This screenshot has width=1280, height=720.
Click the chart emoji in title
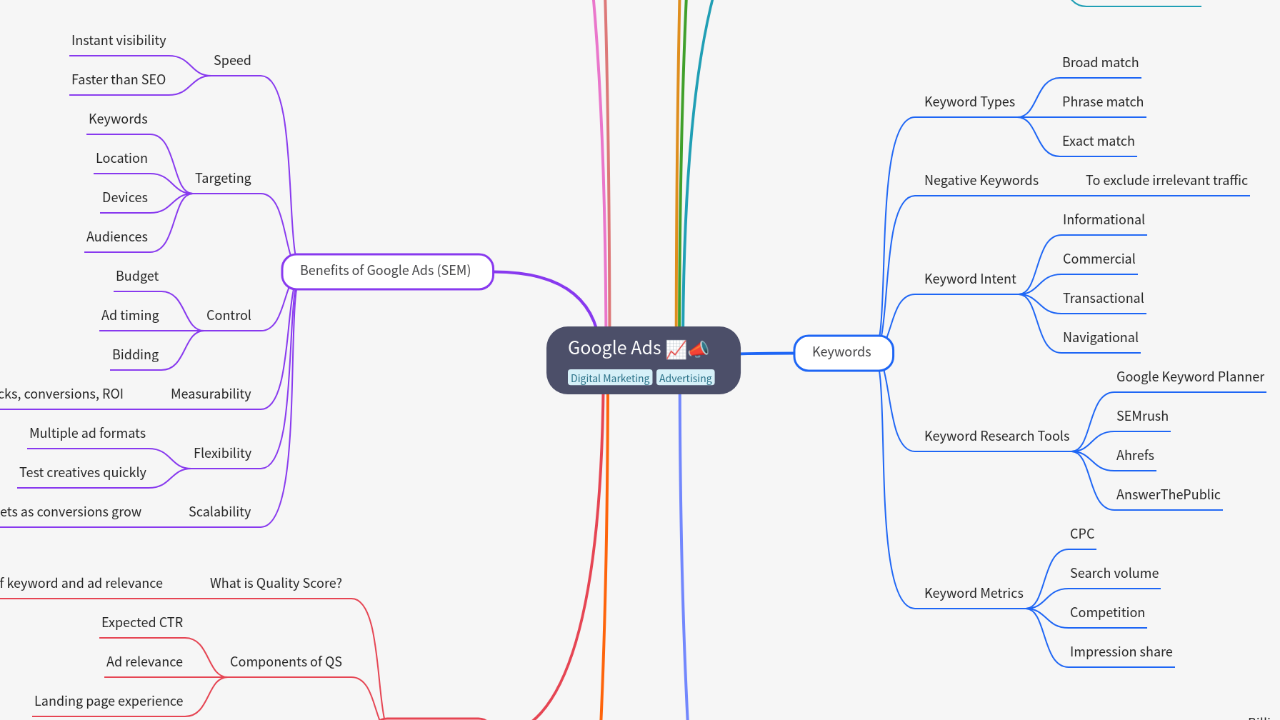(x=676, y=348)
